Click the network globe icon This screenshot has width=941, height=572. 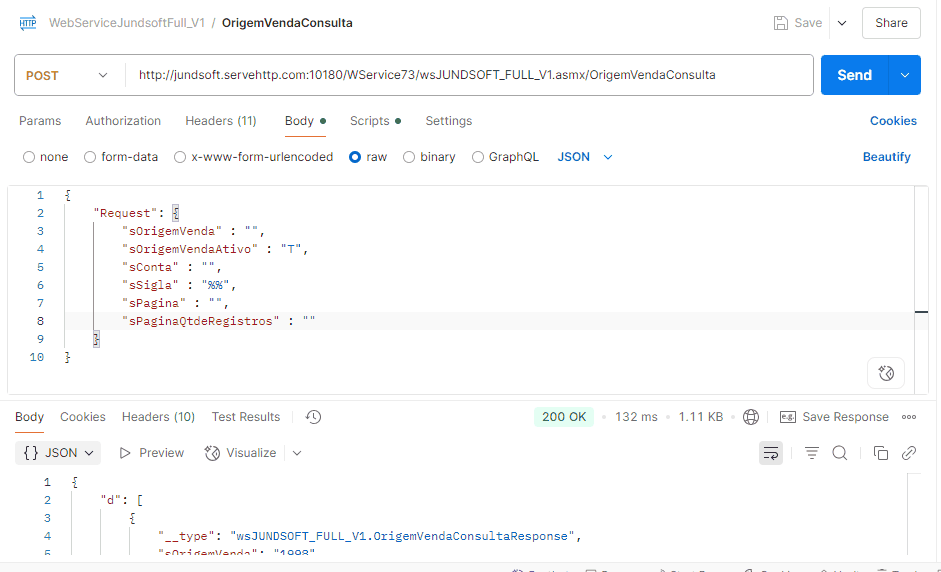[x=751, y=417]
